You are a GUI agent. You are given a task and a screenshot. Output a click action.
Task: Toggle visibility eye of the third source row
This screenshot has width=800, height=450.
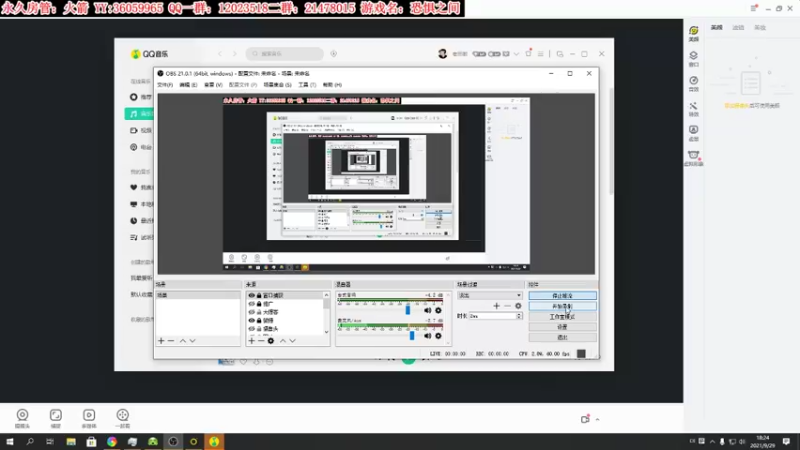click(252, 312)
